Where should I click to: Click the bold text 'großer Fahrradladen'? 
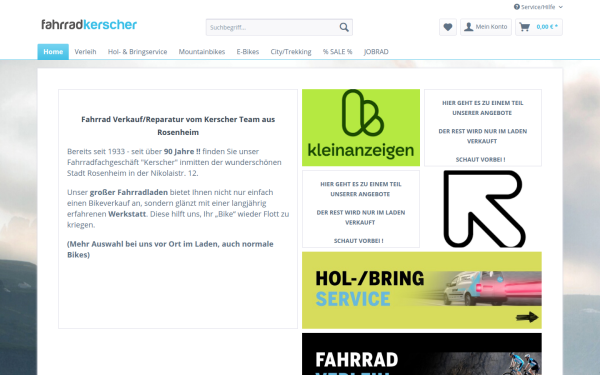129,192
